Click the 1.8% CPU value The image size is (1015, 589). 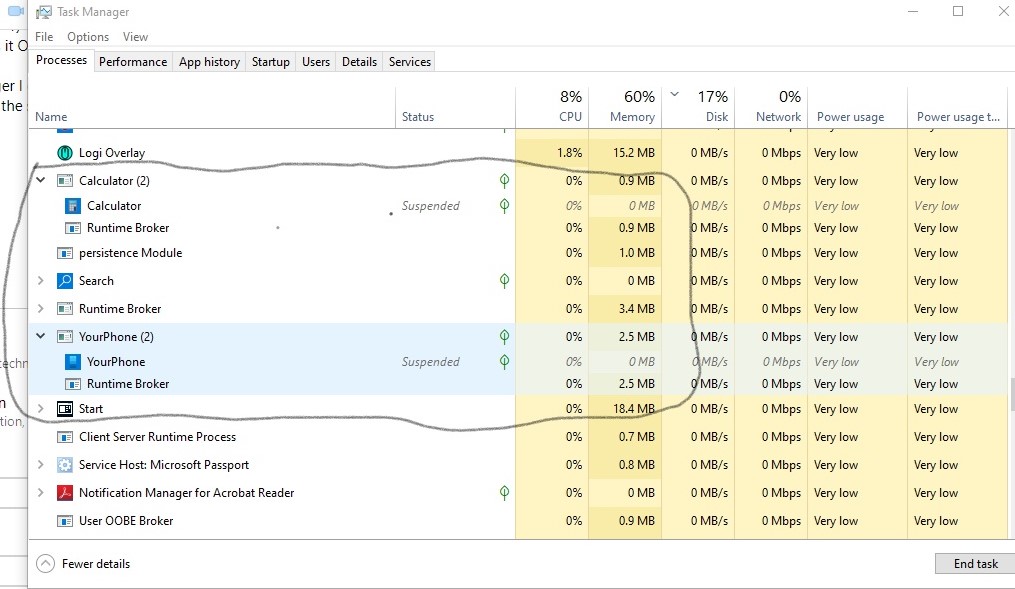569,153
